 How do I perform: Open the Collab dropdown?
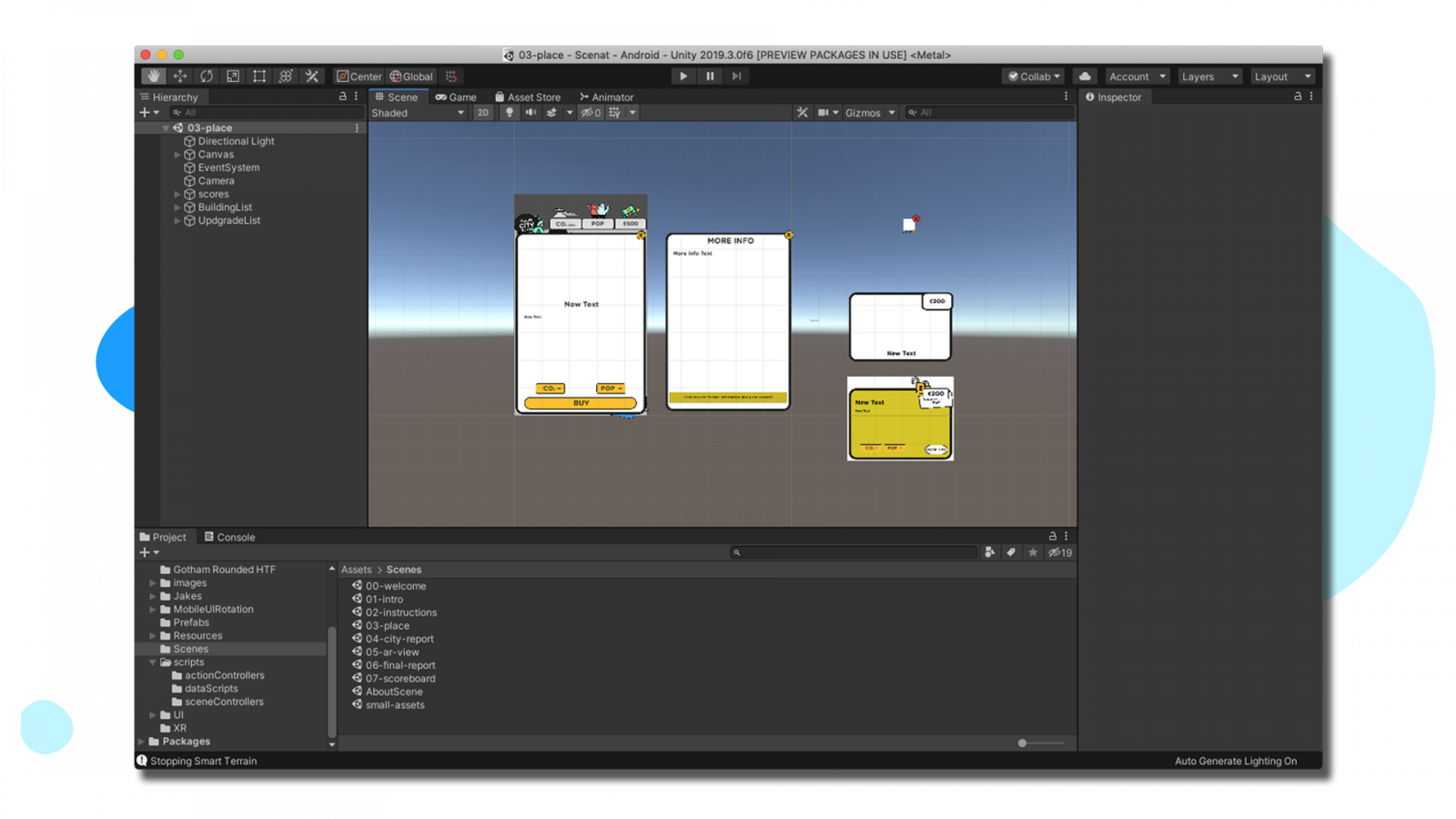(1034, 76)
